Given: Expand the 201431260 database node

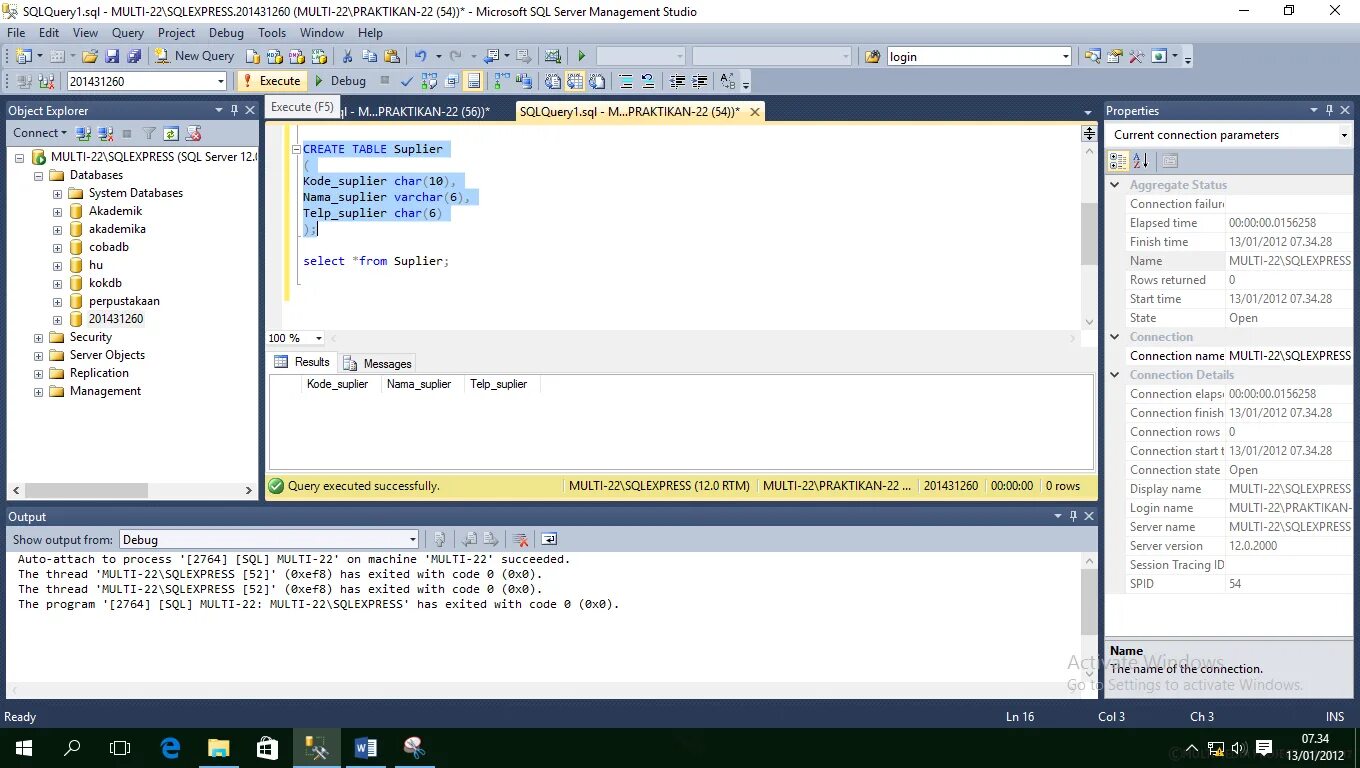Looking at the screenshot, I should click(x=57, y=319).
